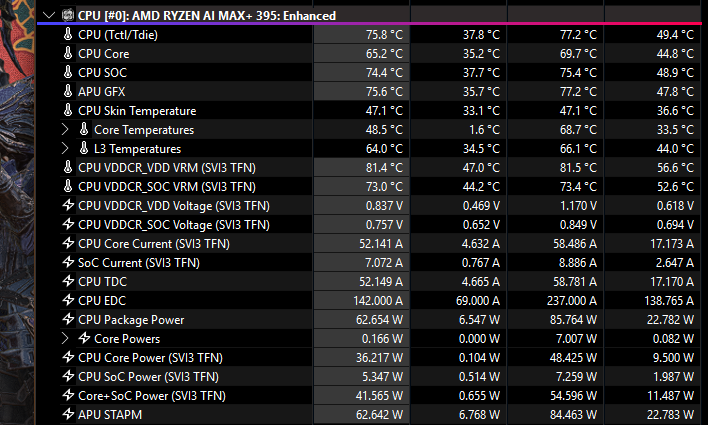Click thermometer icon for CPU VDDCR_SOC VRM

68,187
